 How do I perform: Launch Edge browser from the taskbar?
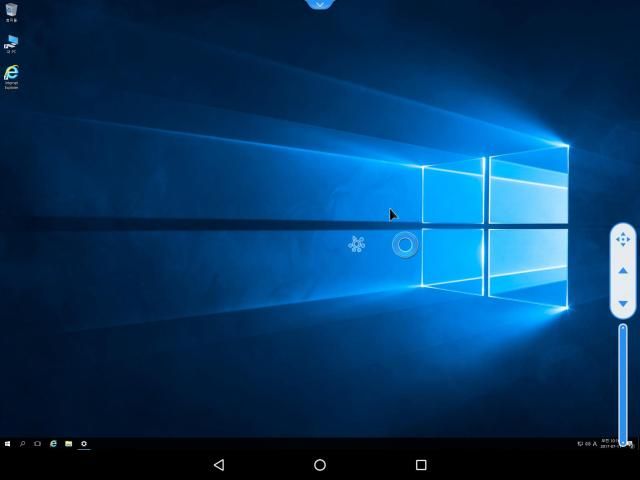pos(53,443)
